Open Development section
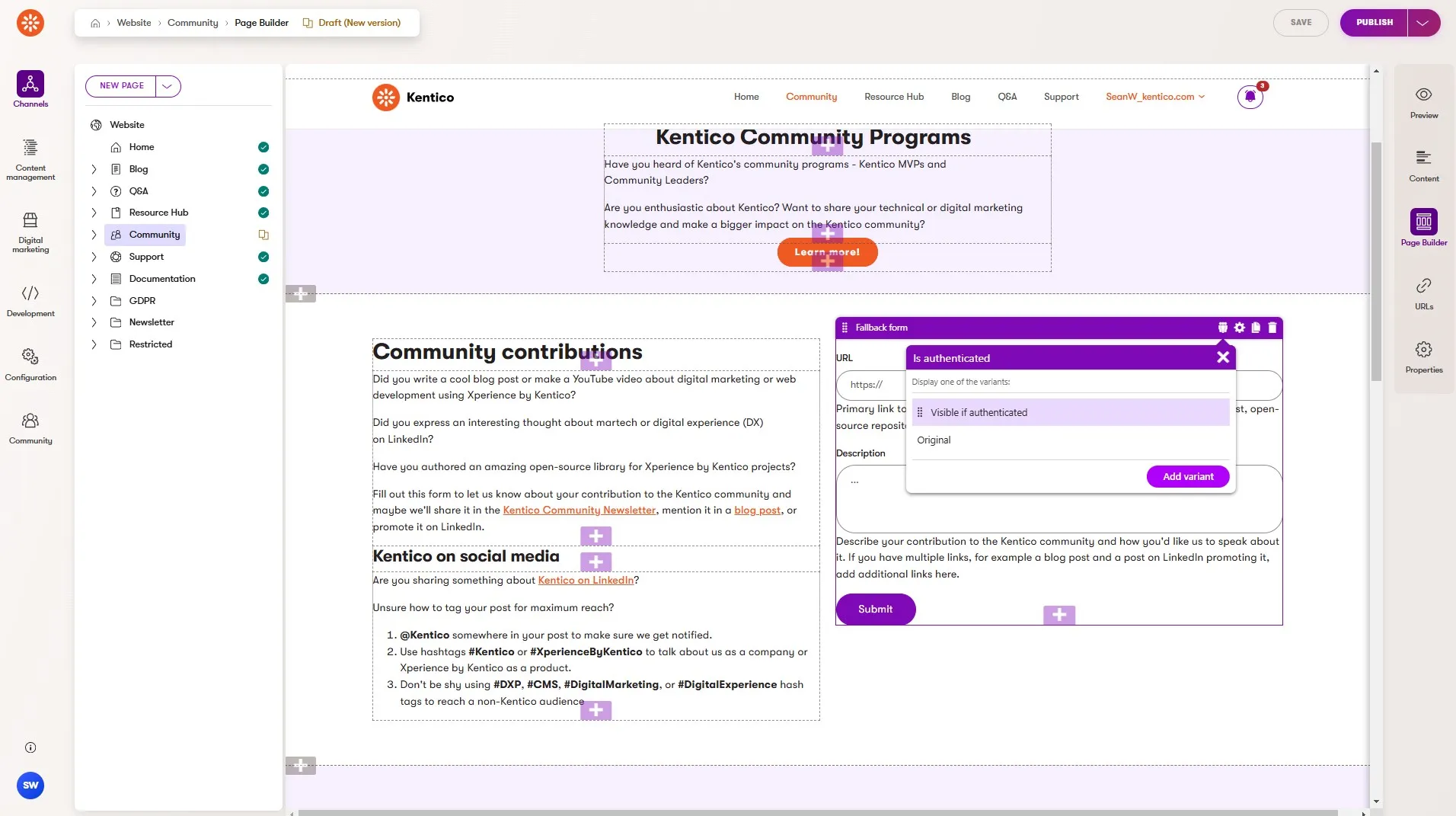Image resolution: width=1456 pixels, height=816 pixels. 30,301
